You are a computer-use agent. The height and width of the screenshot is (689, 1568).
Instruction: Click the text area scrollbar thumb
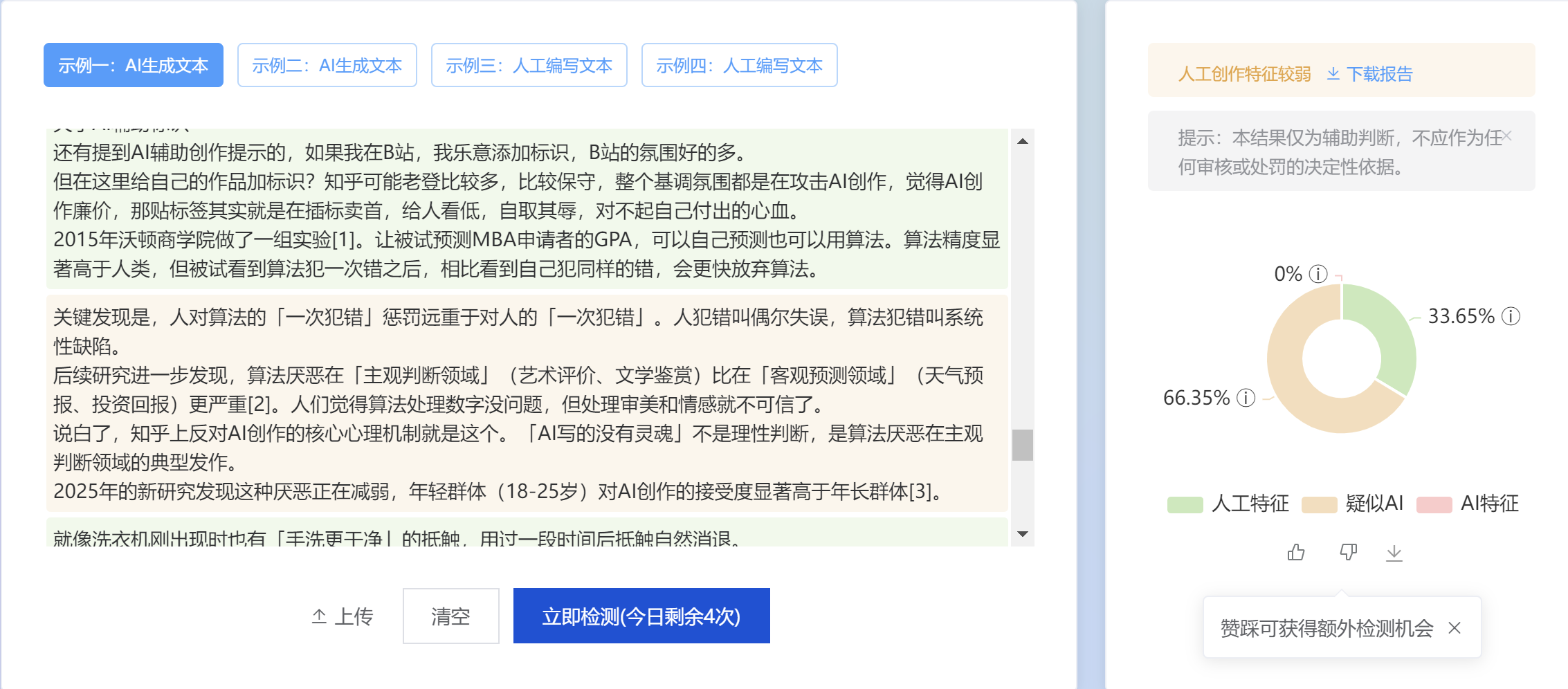tap(1023, 445)
